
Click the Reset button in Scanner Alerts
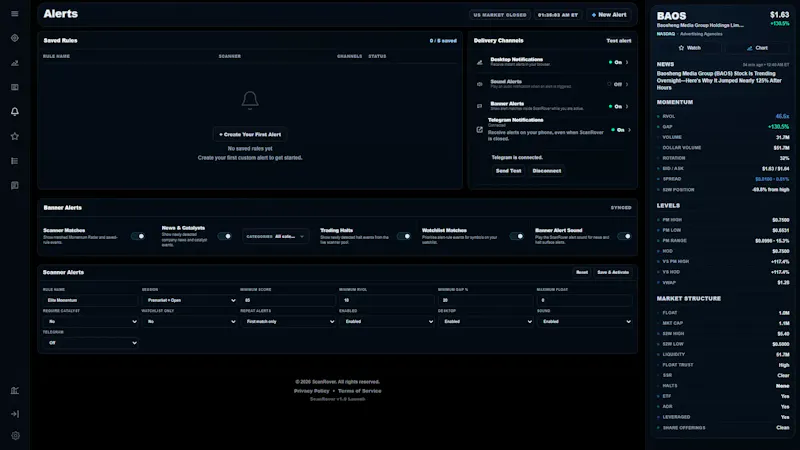[582, 272]
